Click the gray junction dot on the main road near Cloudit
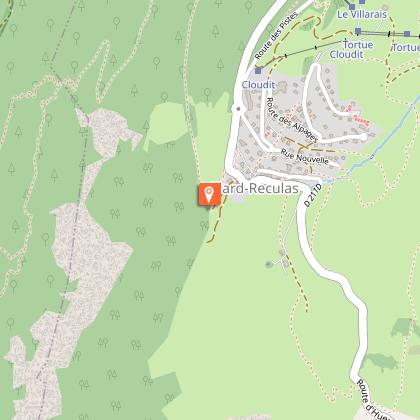420x420 pixels. (238, 109)
